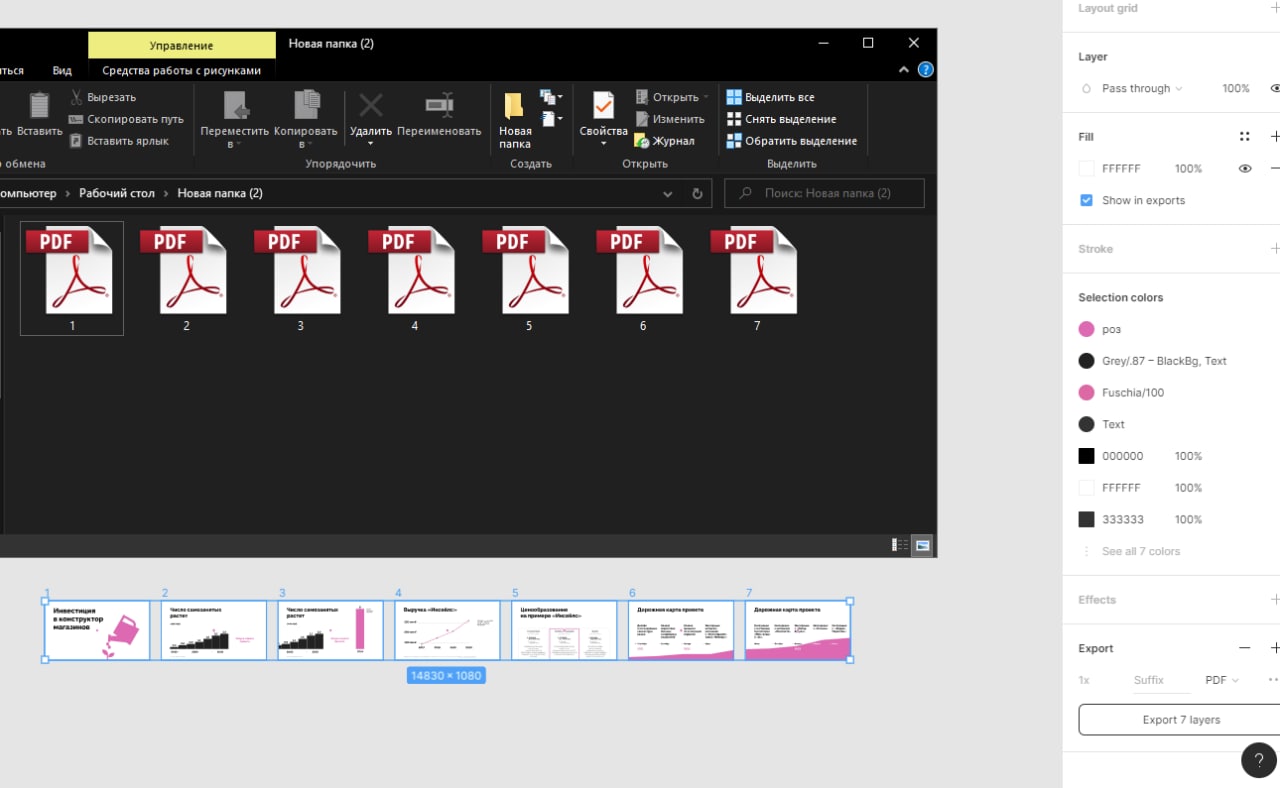Screen dimensions: 1280x788
Task: Click the Grey/.87 – BlackBg, Text swatch
Action: tap(1086, 361)
